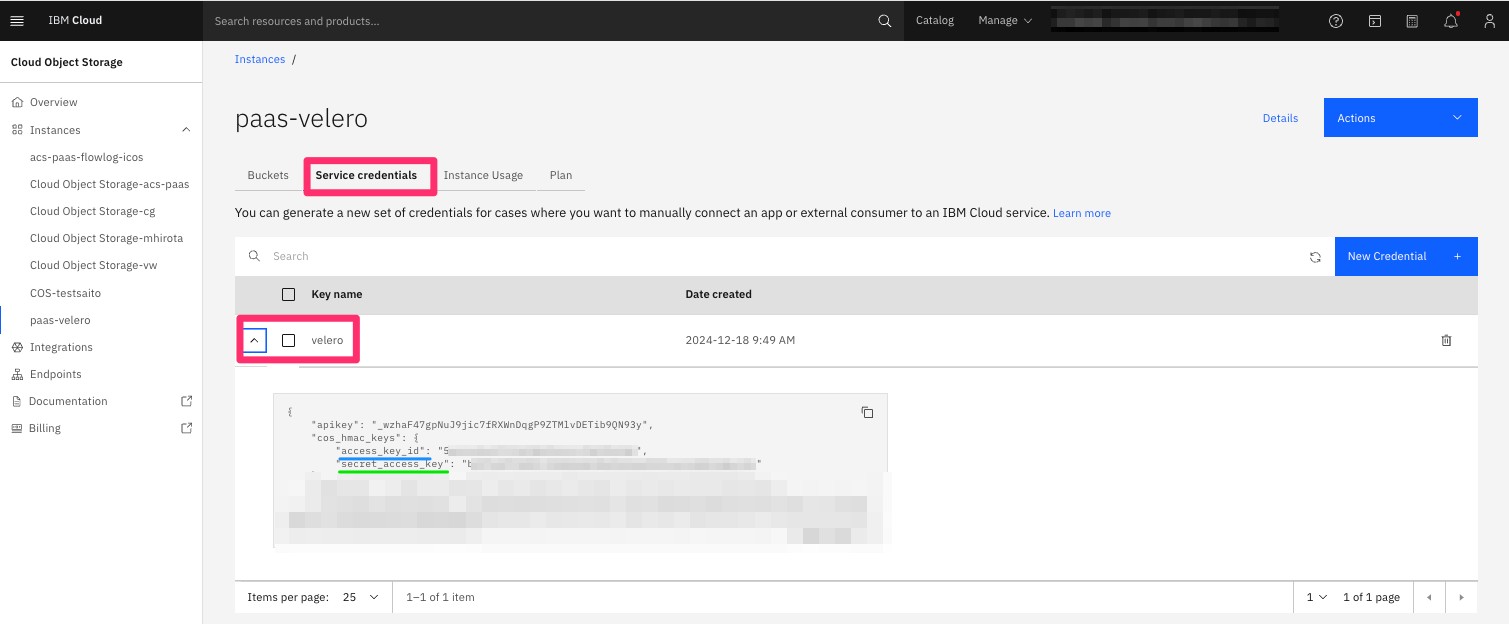The width and height of the screenshot is (1509, 624).
Task: Open Cloud Object Storage-mhirota instance
Action: pyautogui.click(x=106, y=238)
